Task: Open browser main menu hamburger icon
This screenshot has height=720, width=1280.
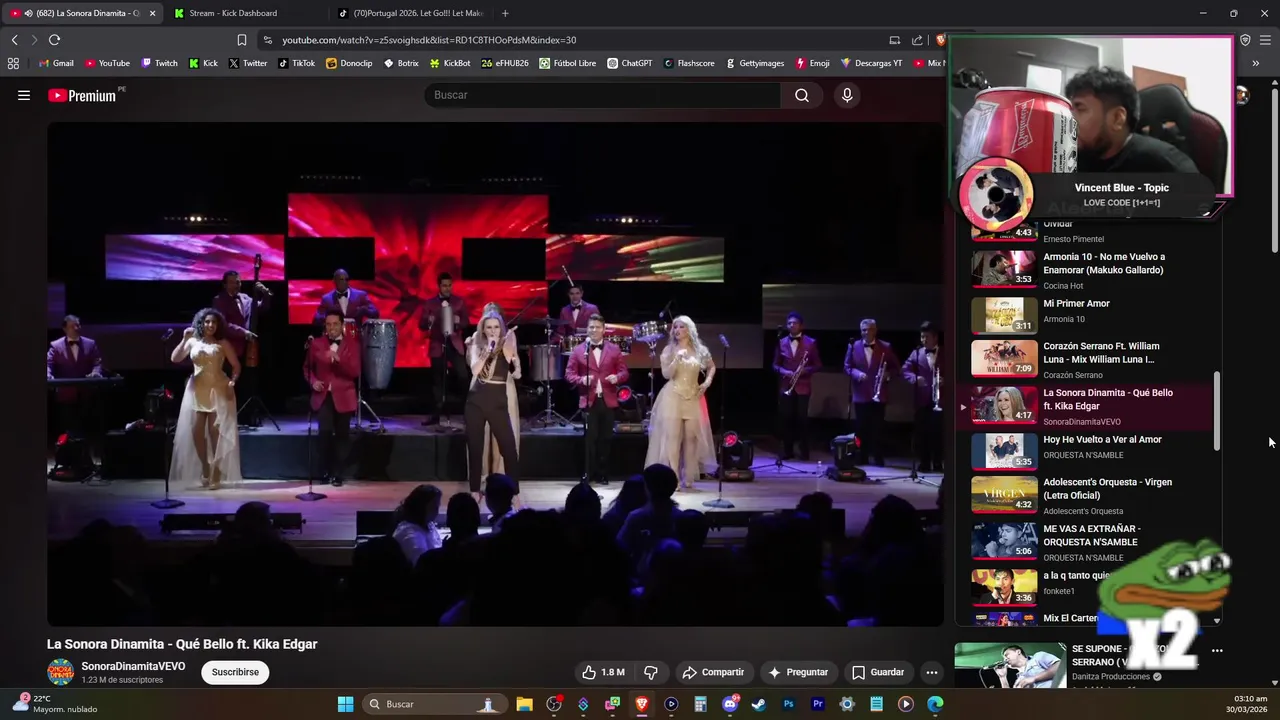Action: (1265, 40)
